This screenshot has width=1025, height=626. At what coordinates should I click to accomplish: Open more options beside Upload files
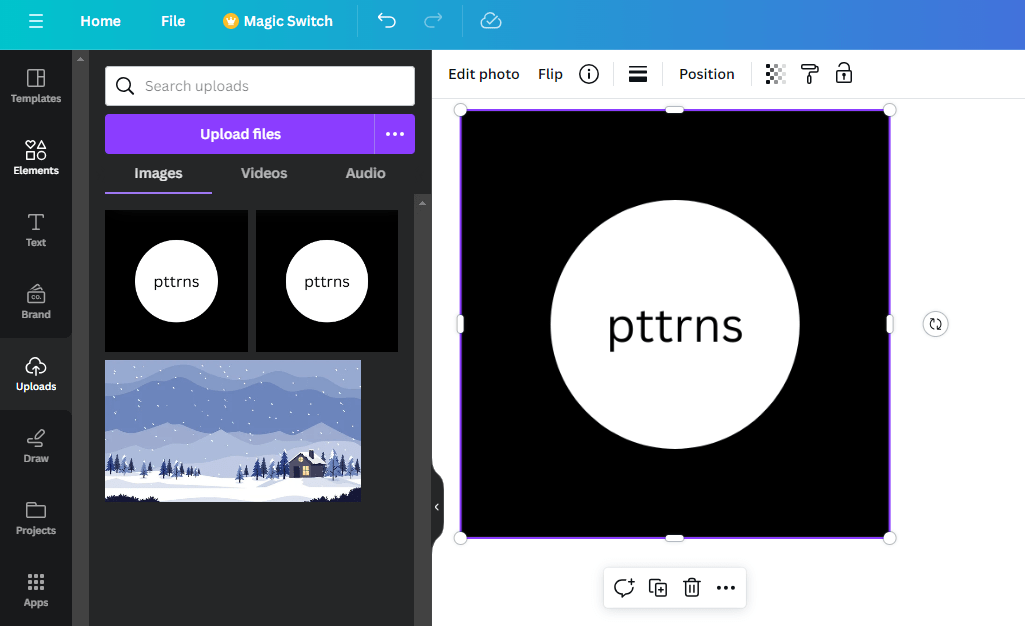click(x=395, y=133)
